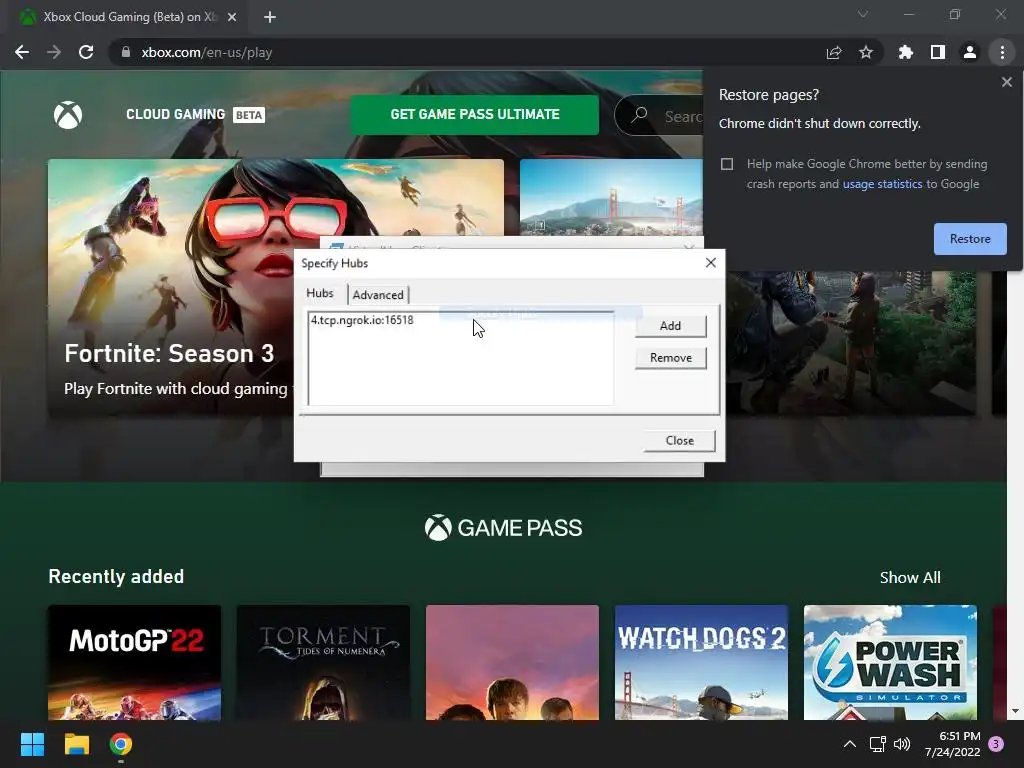Open Chrome three-dot menu
The image size is (1024, 768).
click(1002, 52)
